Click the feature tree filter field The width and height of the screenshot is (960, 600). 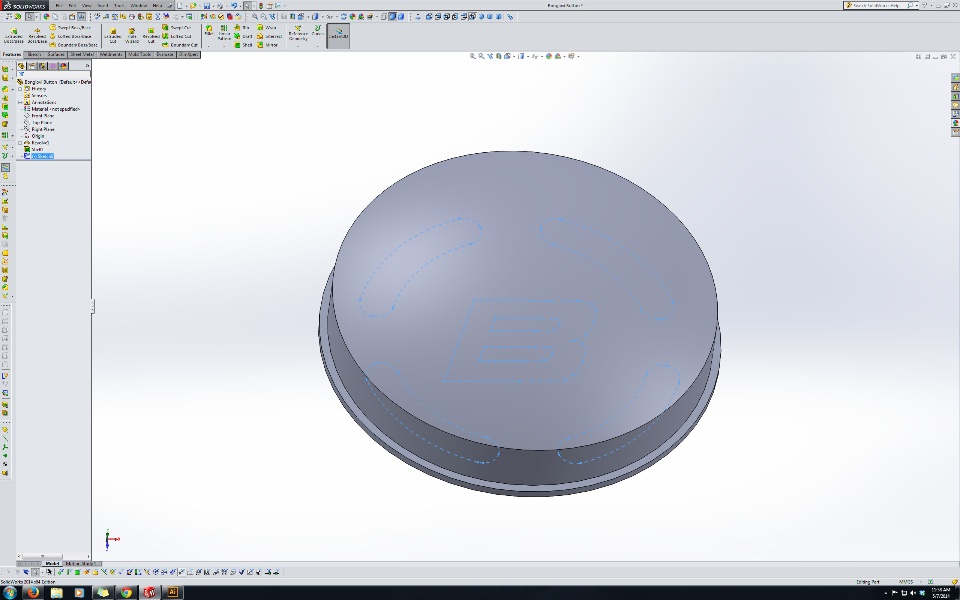click(x=54, y=74)
